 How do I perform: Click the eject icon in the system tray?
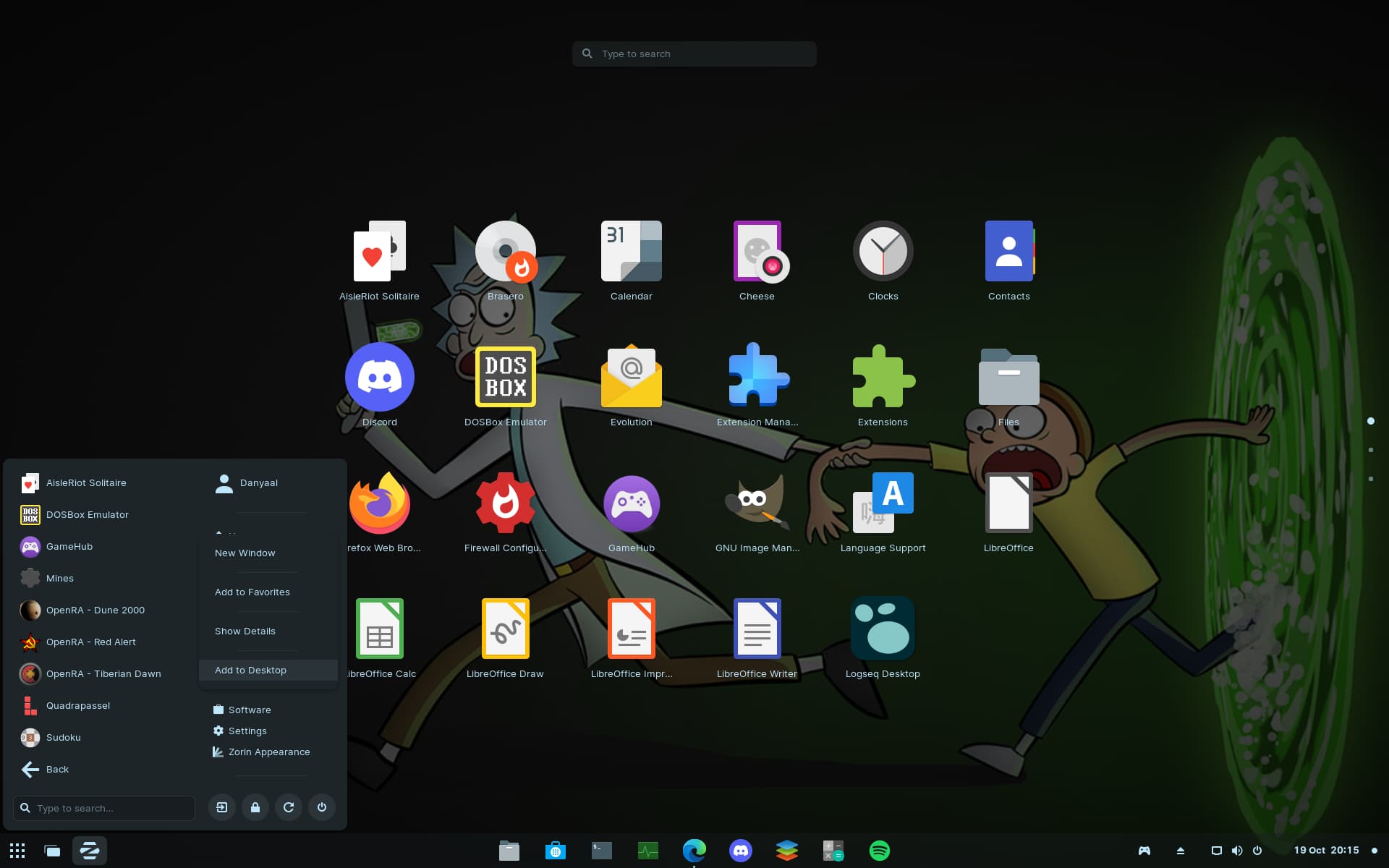coord(1181,851)
